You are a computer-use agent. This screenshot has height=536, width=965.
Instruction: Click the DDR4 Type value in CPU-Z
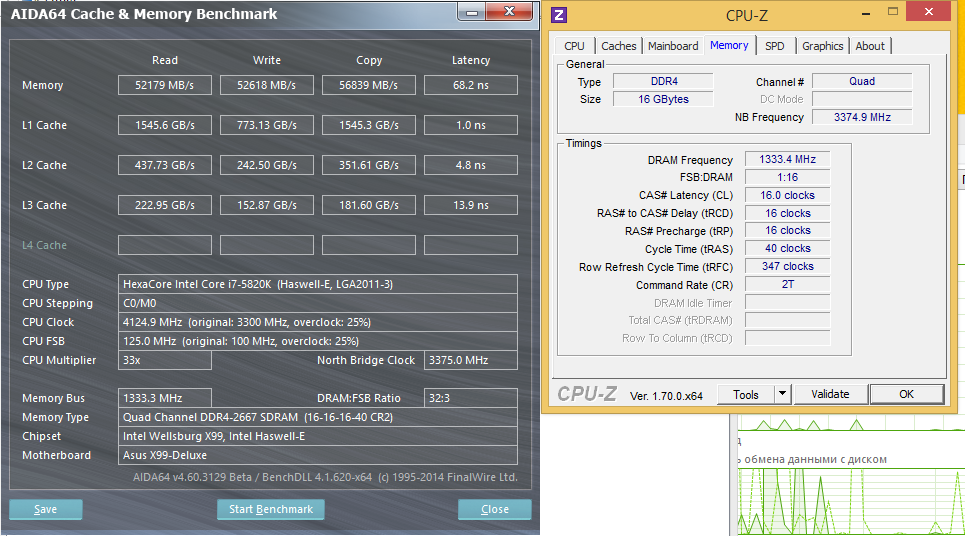663,81
